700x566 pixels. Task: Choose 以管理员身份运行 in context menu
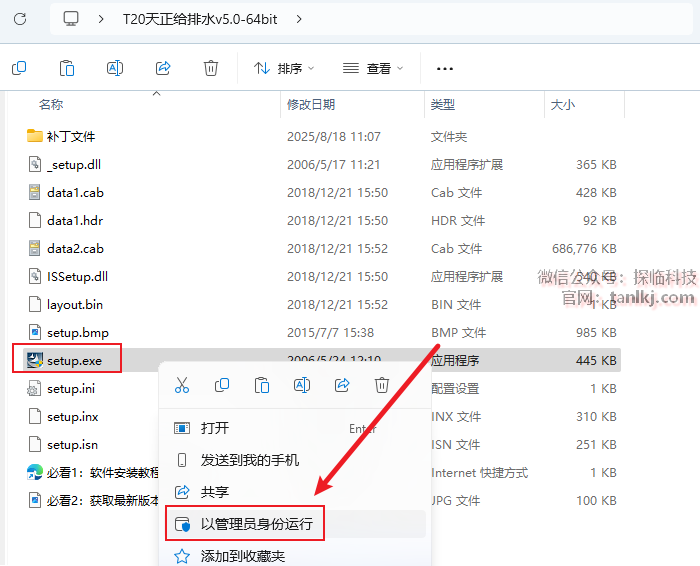pyautogui.click(x=295, y=524)
